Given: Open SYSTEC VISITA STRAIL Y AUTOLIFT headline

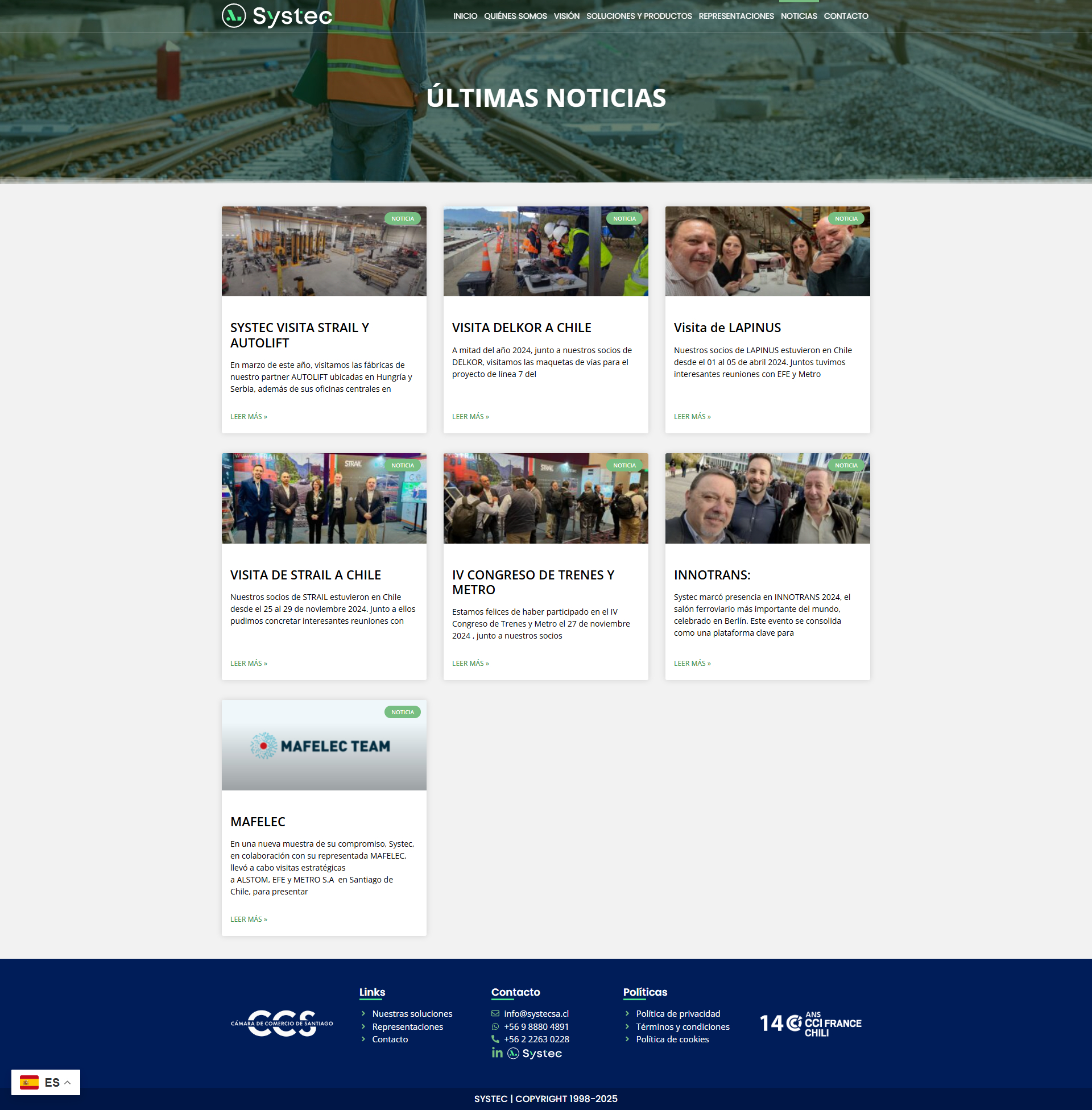Looking at the screenshot, I should point(300,335).
